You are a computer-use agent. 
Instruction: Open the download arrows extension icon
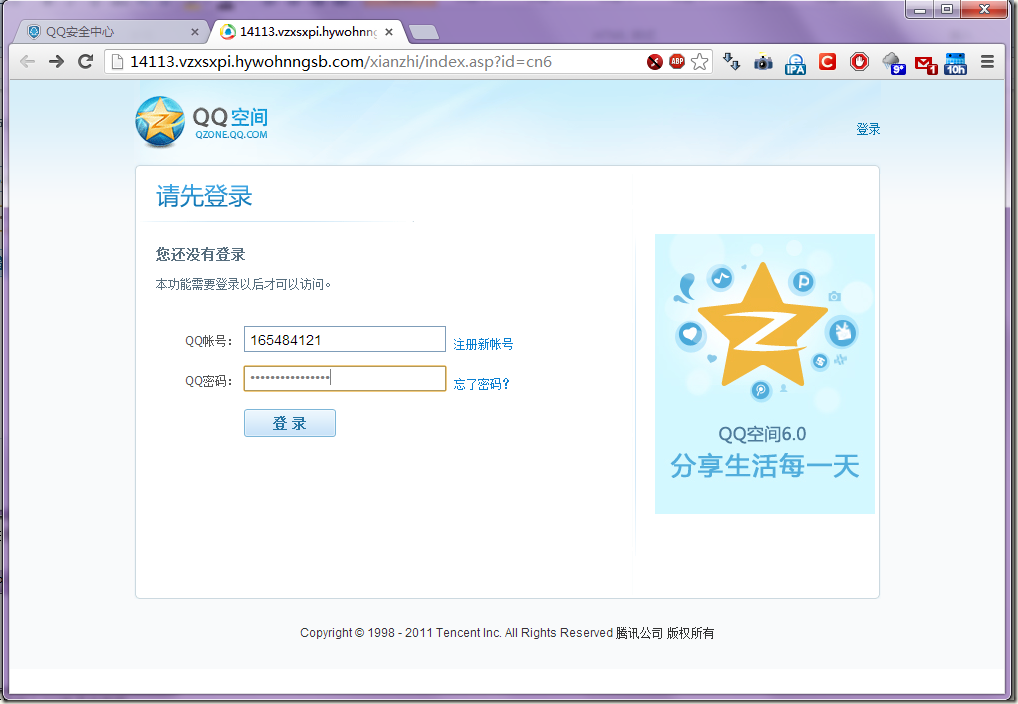pyautogui.click(x=731, y=62)
